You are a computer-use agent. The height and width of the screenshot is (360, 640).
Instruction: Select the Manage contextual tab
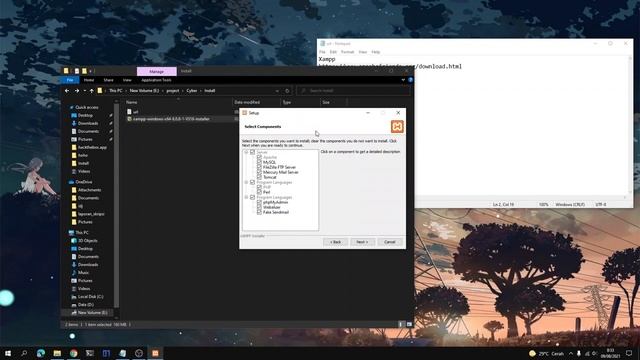156,71
